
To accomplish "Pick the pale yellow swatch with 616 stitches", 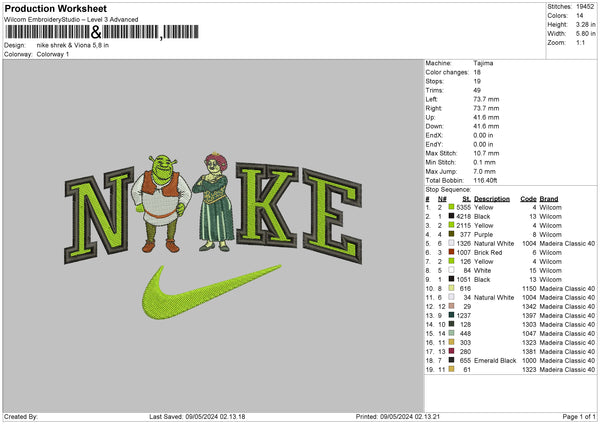I will click(451, 288).
